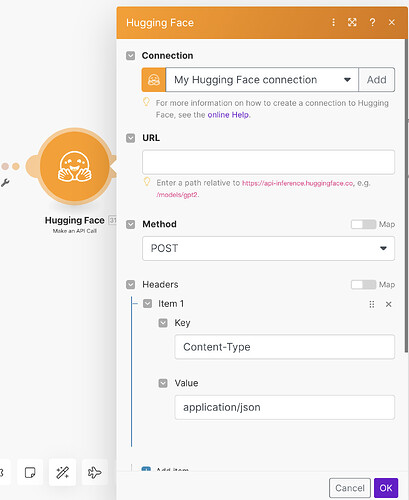
Task: Click the wrench icon beside the module
Action: coord(5,183)
